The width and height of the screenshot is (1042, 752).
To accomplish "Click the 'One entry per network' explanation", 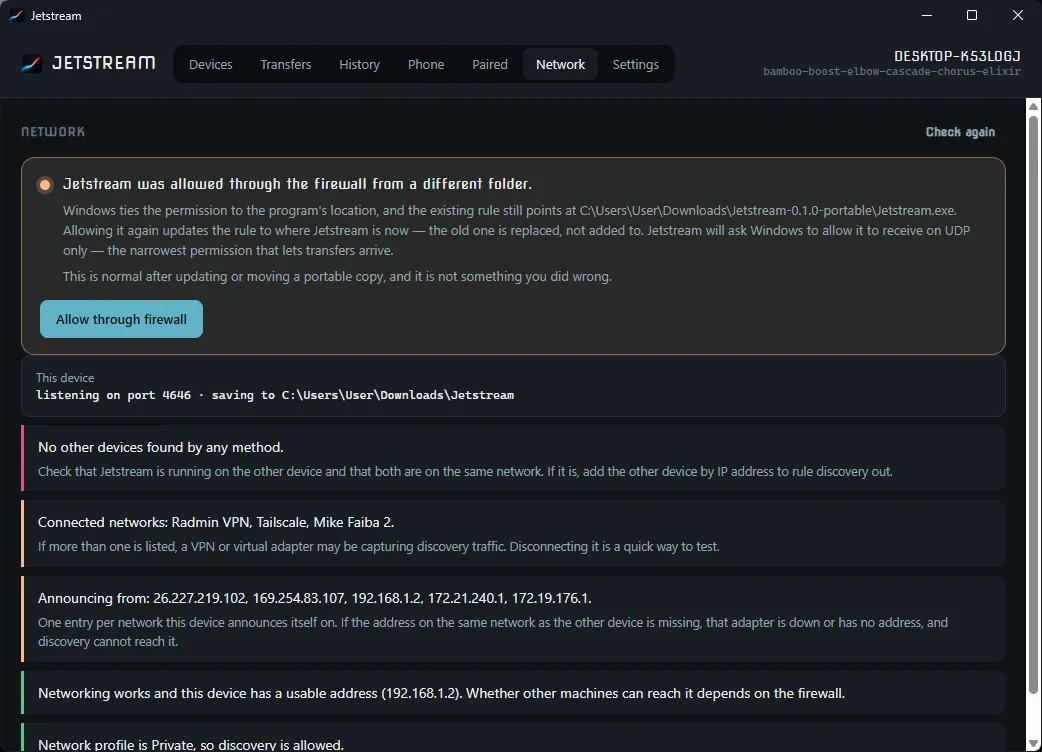I will (x=492, y=632).
